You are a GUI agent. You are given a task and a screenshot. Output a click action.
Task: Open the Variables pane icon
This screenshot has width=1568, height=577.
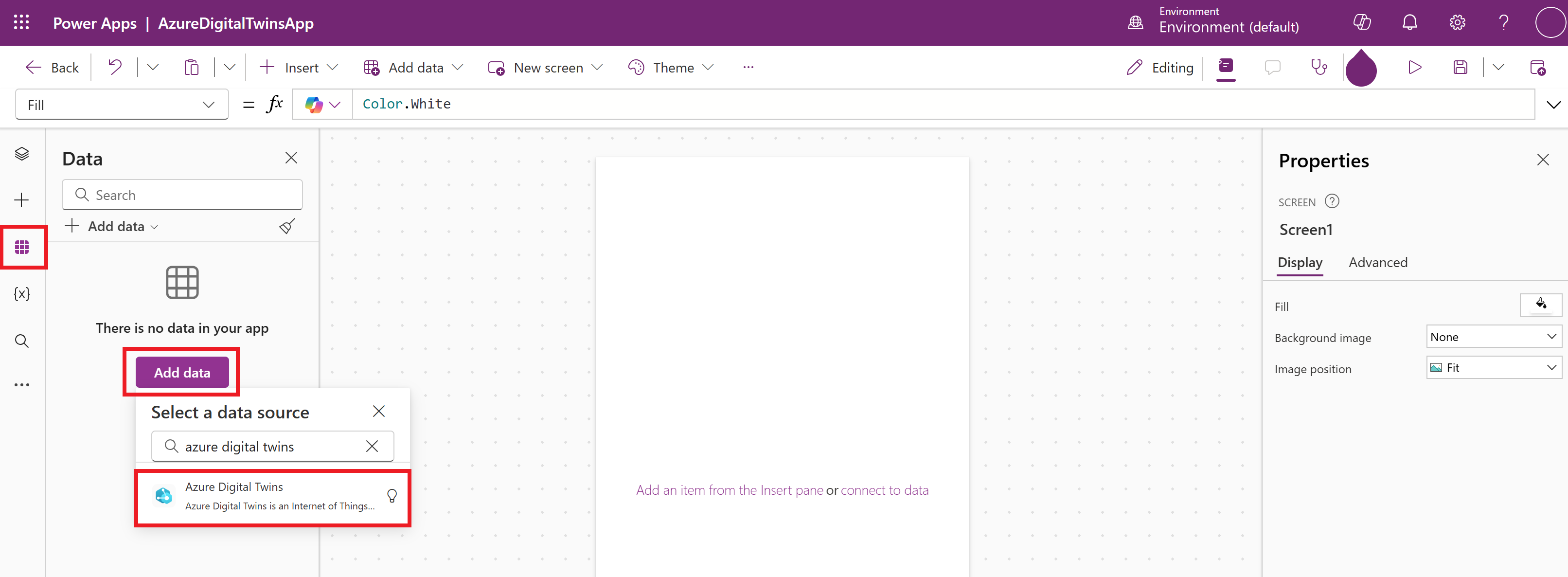coord(22,294)
